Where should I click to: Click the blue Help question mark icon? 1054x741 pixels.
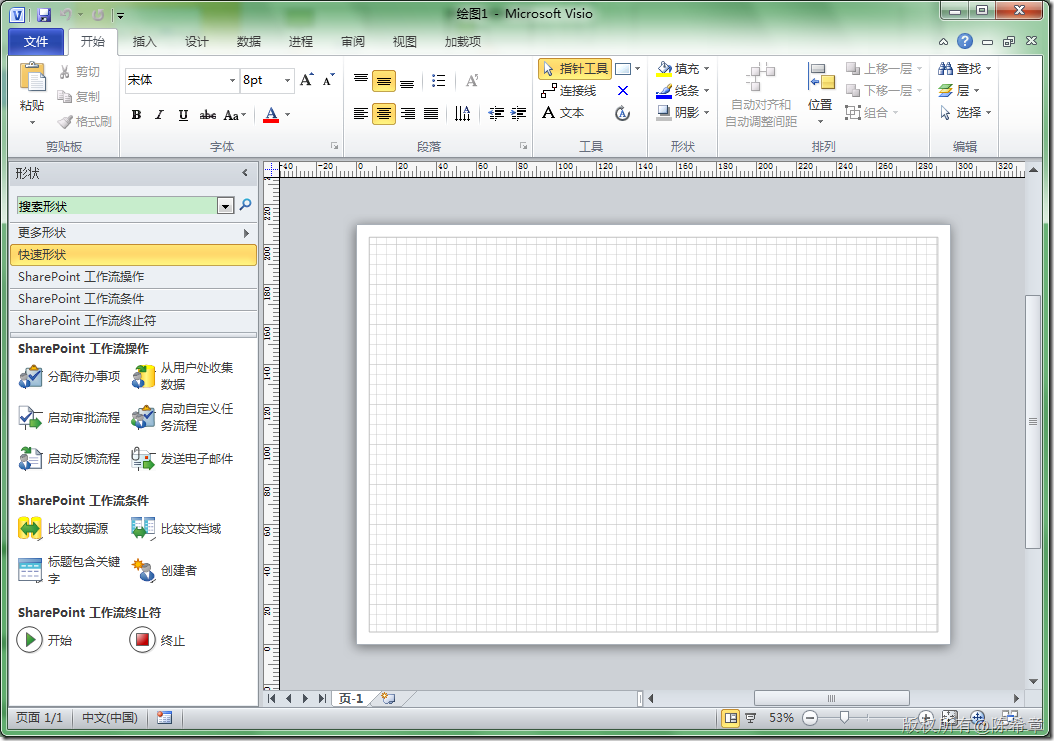965,41
